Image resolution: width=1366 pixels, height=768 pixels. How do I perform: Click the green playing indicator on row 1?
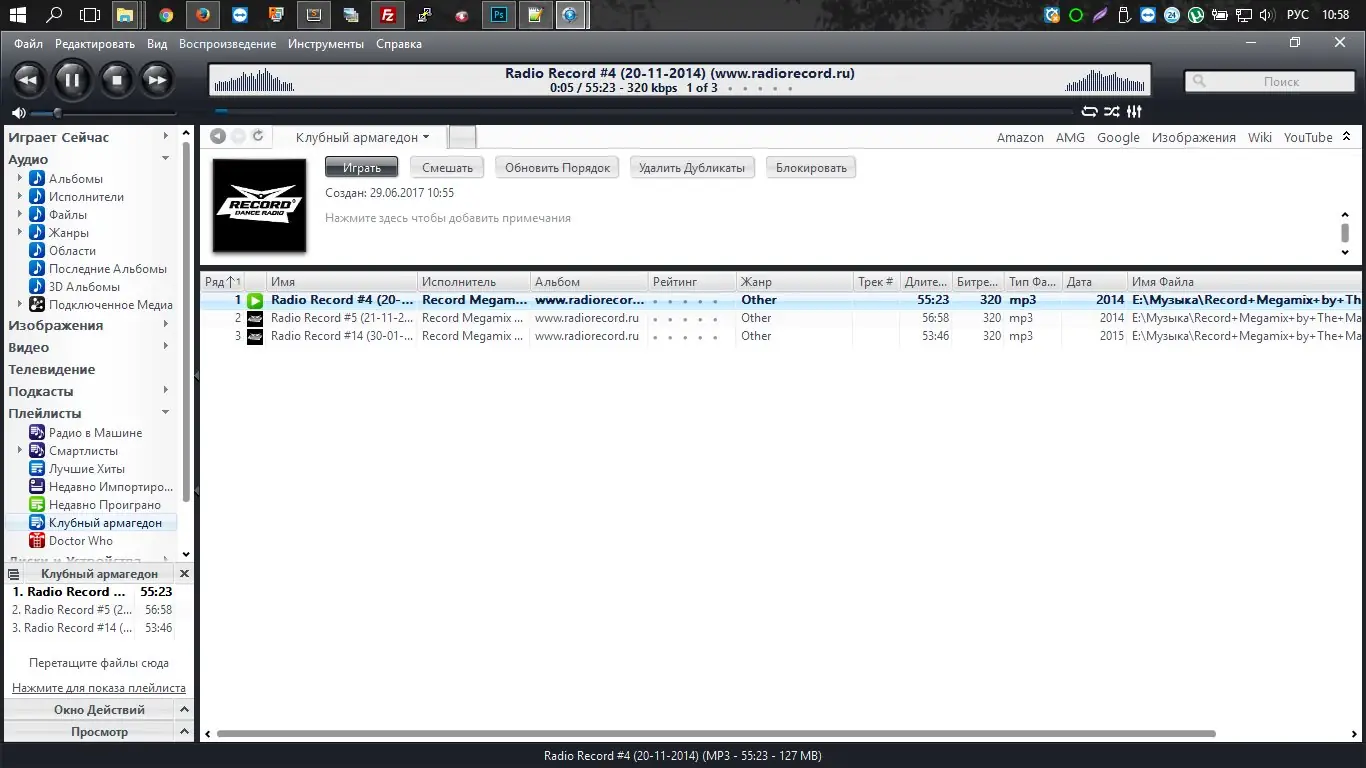(255, 300)
